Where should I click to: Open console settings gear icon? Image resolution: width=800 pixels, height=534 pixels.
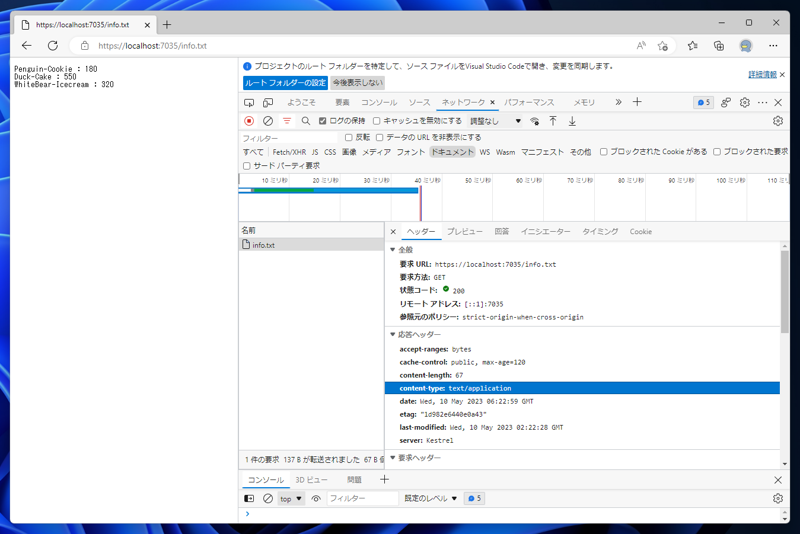pos(778,498)
